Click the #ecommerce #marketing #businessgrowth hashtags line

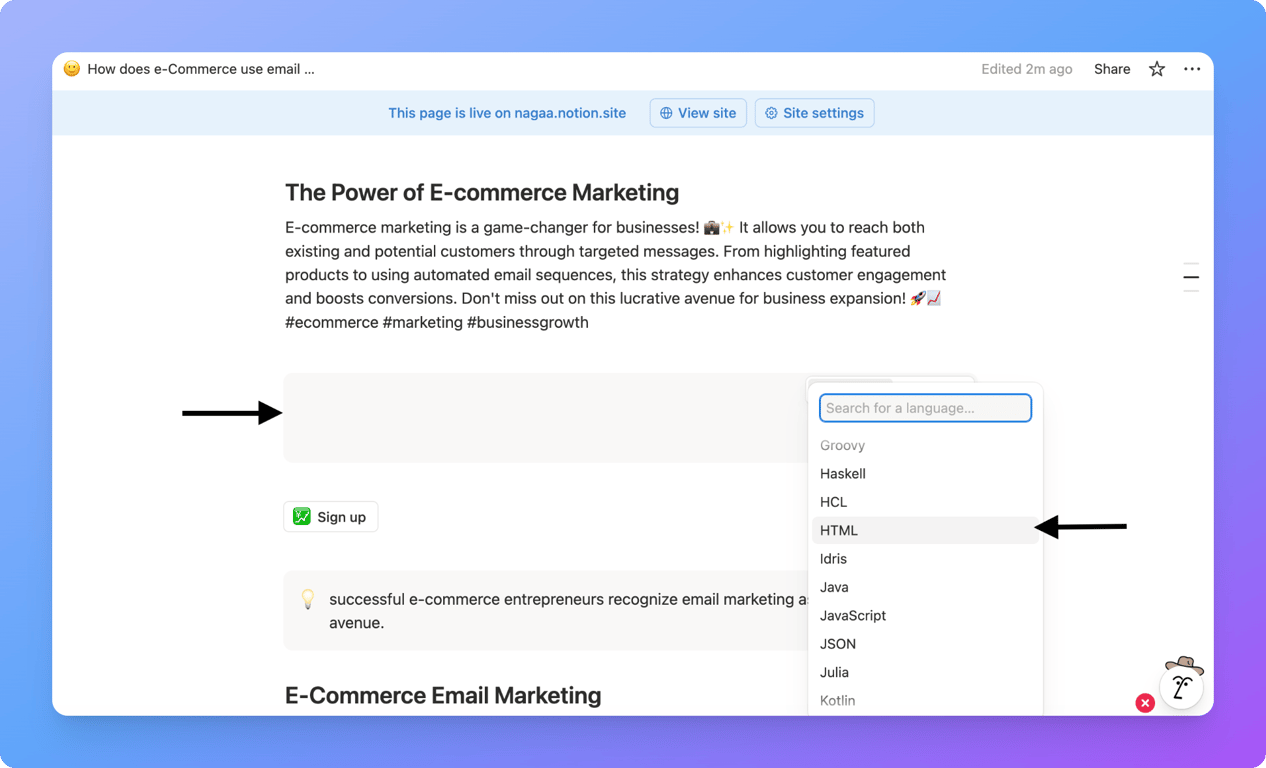click(x=437, y=322)
